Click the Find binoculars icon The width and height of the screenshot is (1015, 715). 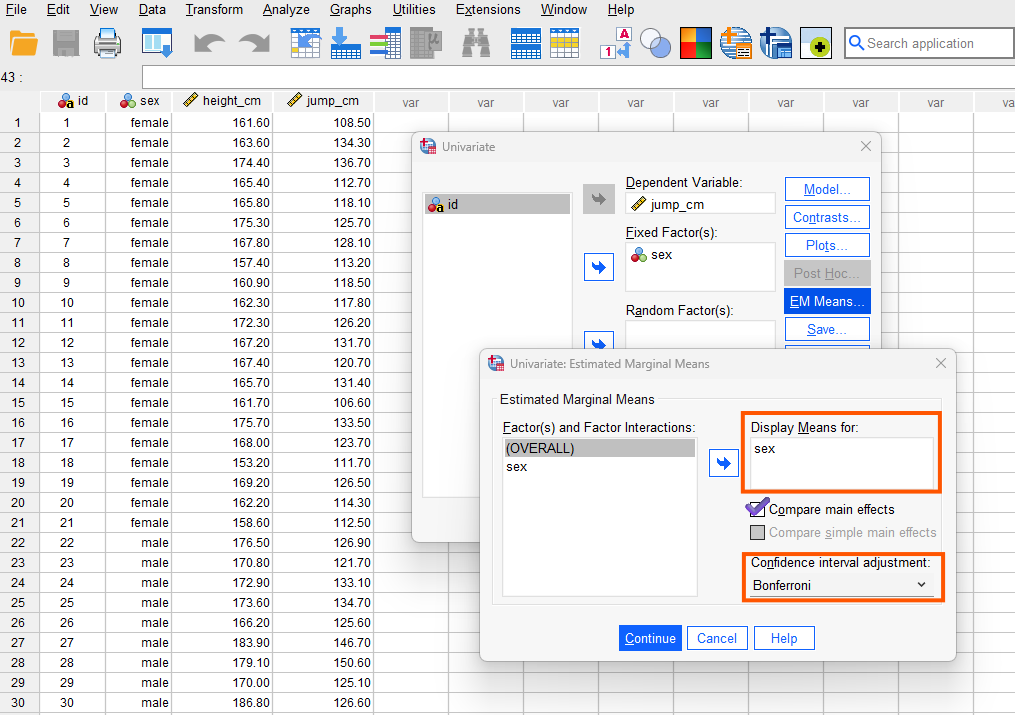click(479, 43)
